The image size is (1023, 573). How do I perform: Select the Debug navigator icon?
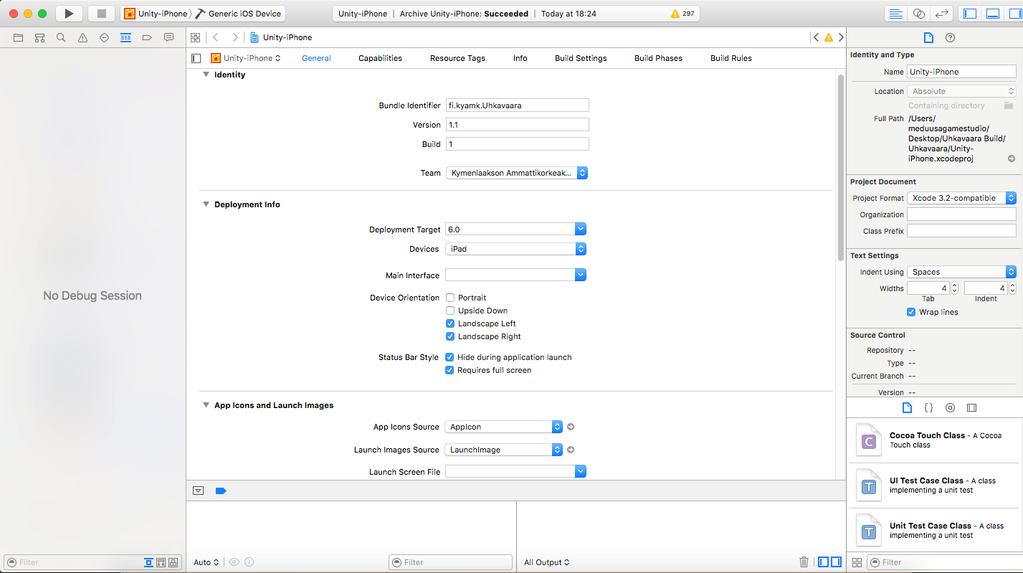pos(125,38)
